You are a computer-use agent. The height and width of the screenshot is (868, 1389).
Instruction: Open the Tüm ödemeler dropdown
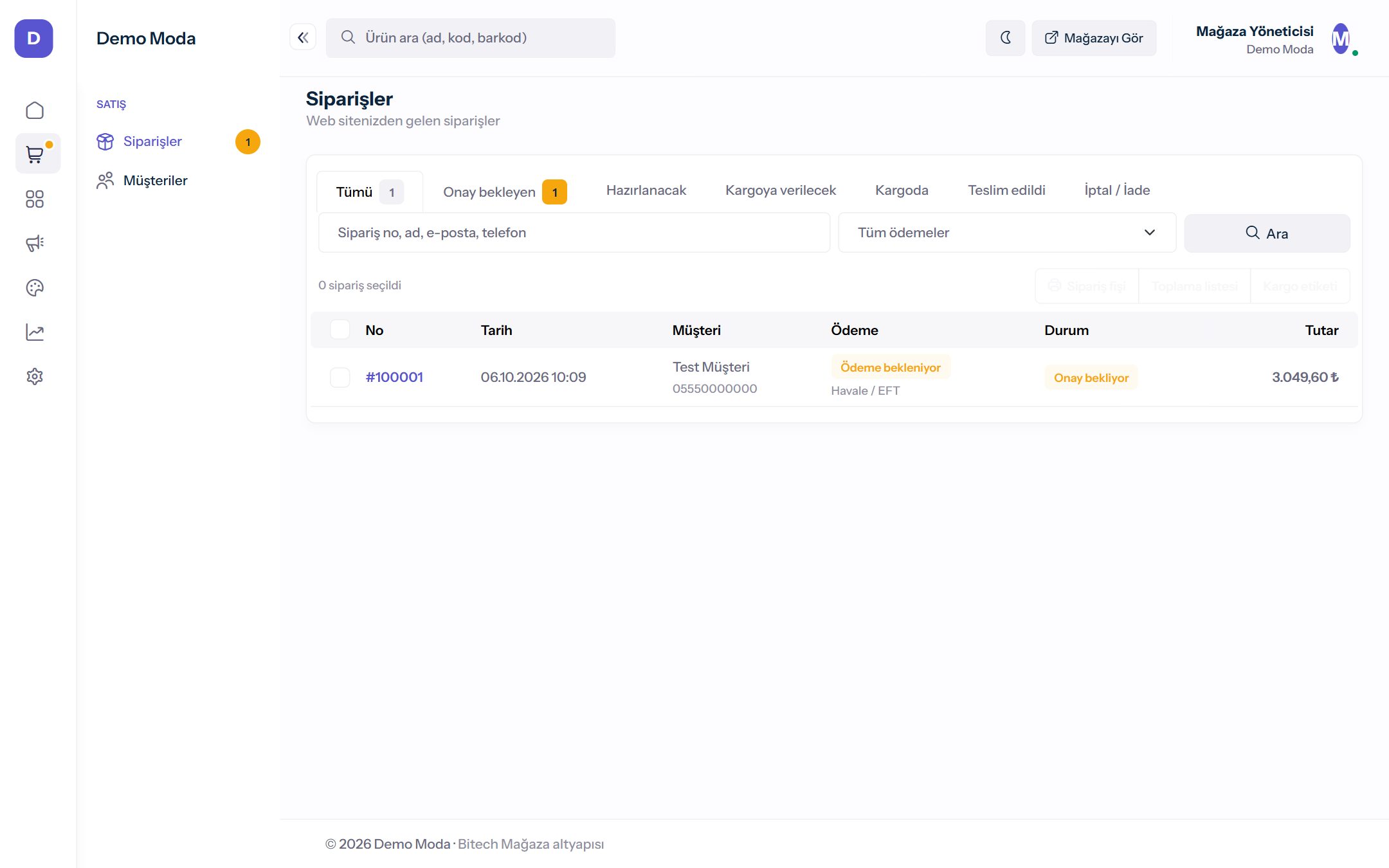1007,233
